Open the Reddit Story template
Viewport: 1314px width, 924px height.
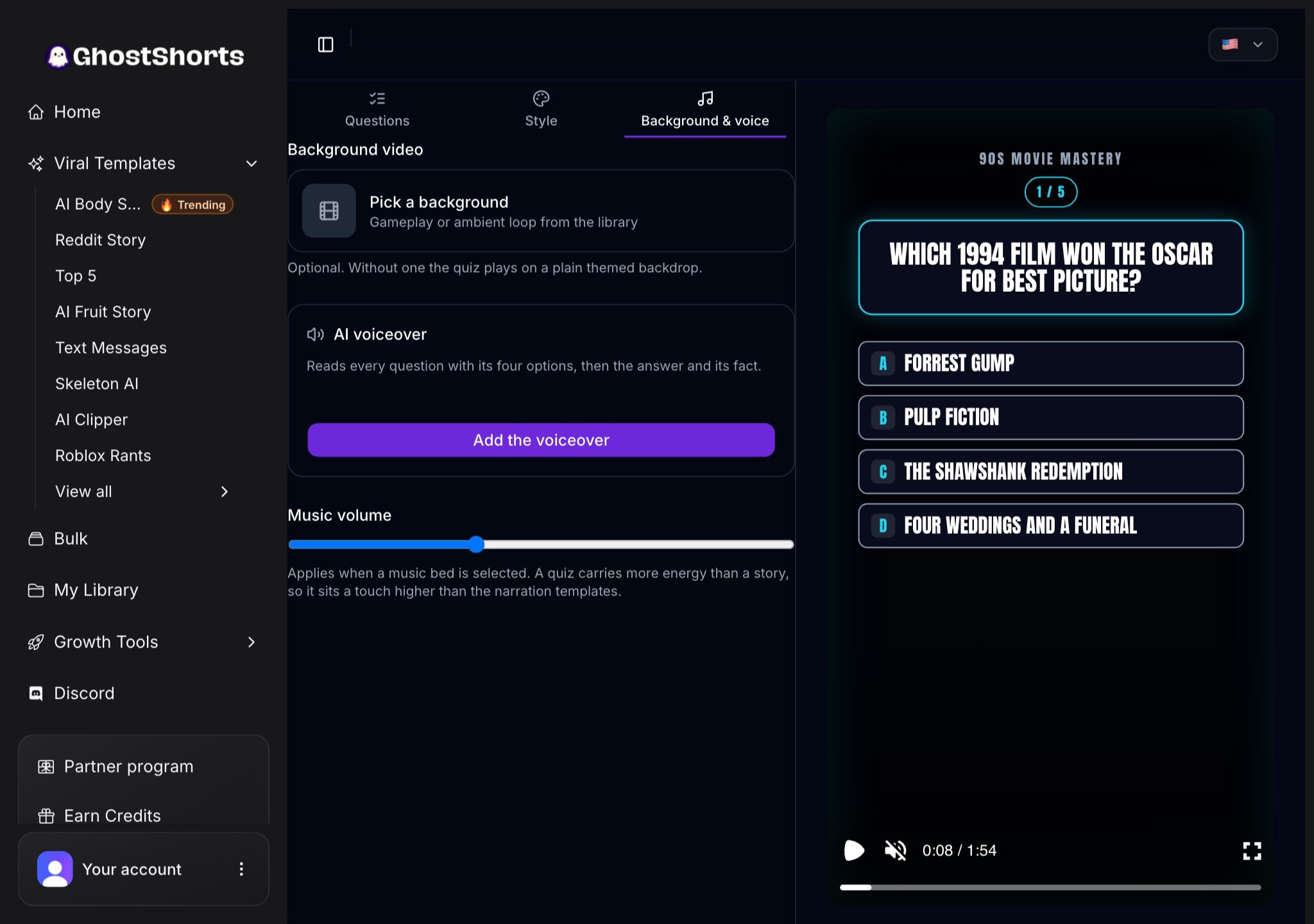(101, 240)
